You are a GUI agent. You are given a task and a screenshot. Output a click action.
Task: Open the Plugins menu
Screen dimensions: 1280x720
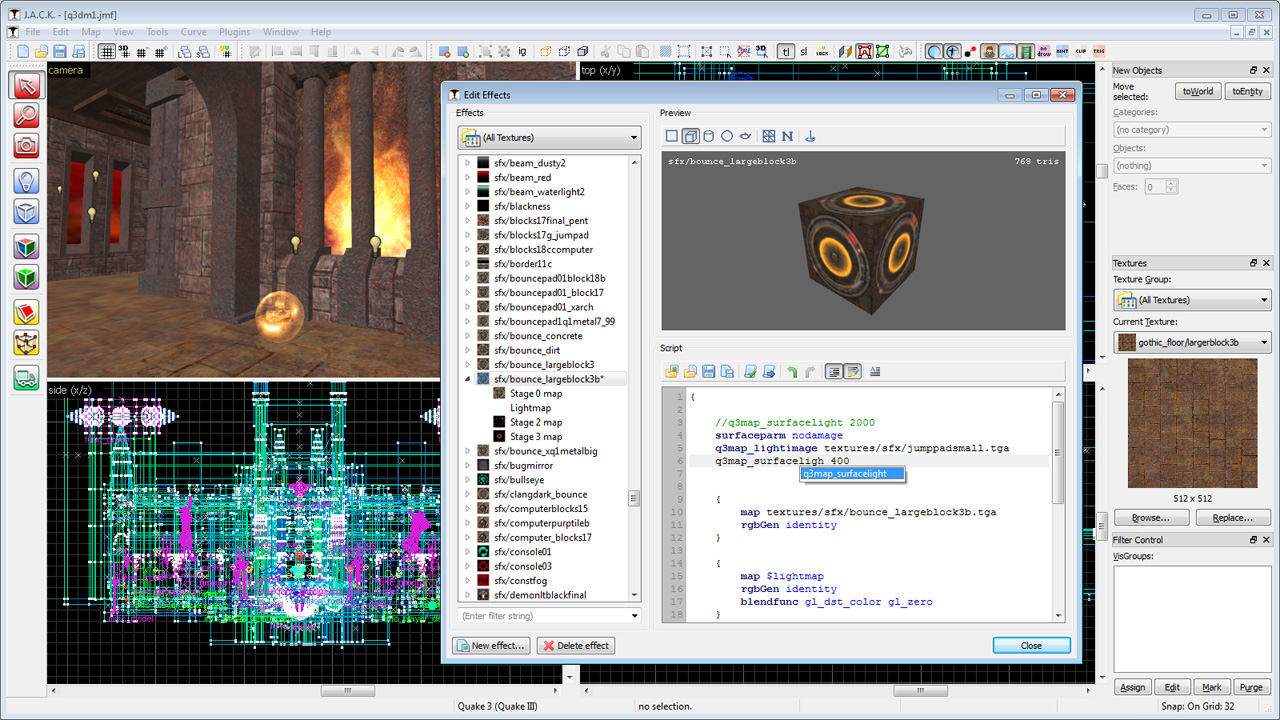pyautogui.click(x=234, y=31)
